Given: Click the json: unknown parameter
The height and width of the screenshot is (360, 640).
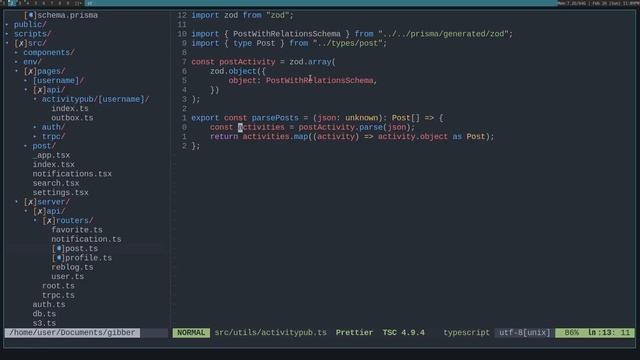Looking at the screenshot, I should pyautogui.click(x=347, y=118).
